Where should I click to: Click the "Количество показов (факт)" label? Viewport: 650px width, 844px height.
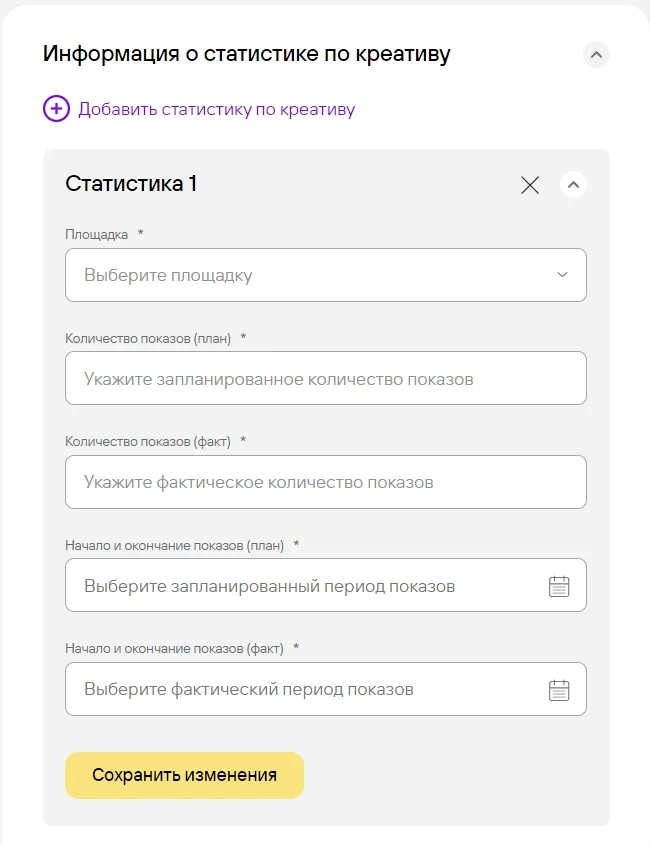(x=148, y=442)
